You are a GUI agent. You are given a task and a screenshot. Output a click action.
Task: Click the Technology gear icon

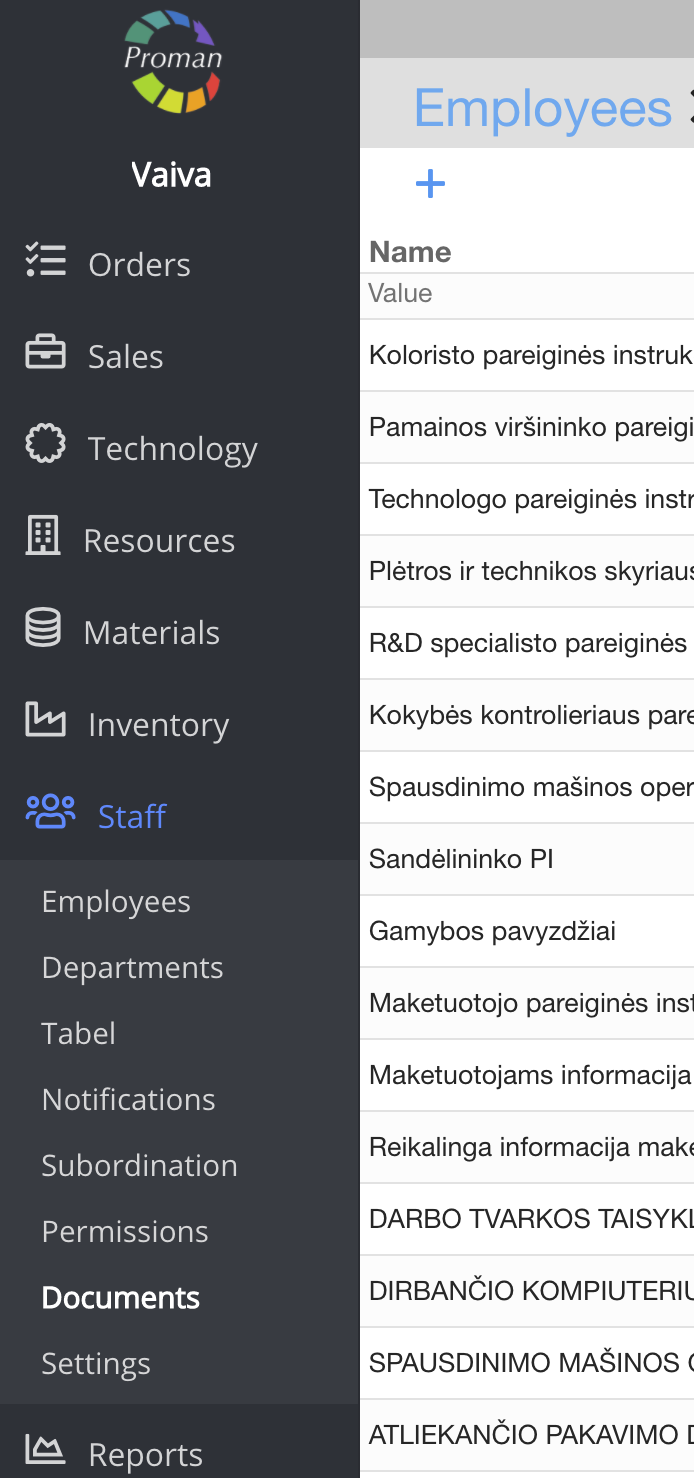(x=45, y=446)
